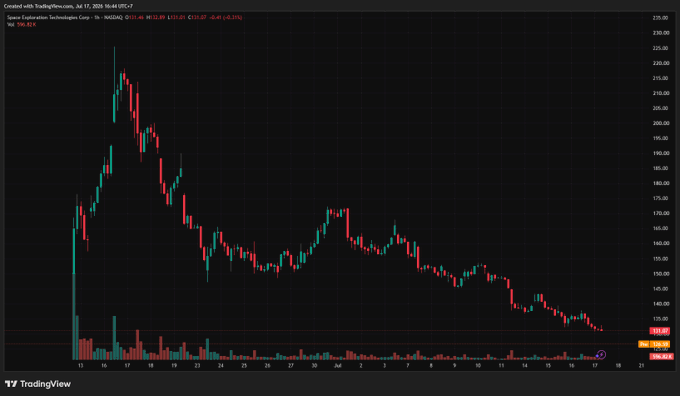Click the 195.00 price axis label
The height and width of the screenshot is (396, 680).
[x=660, y=138]
